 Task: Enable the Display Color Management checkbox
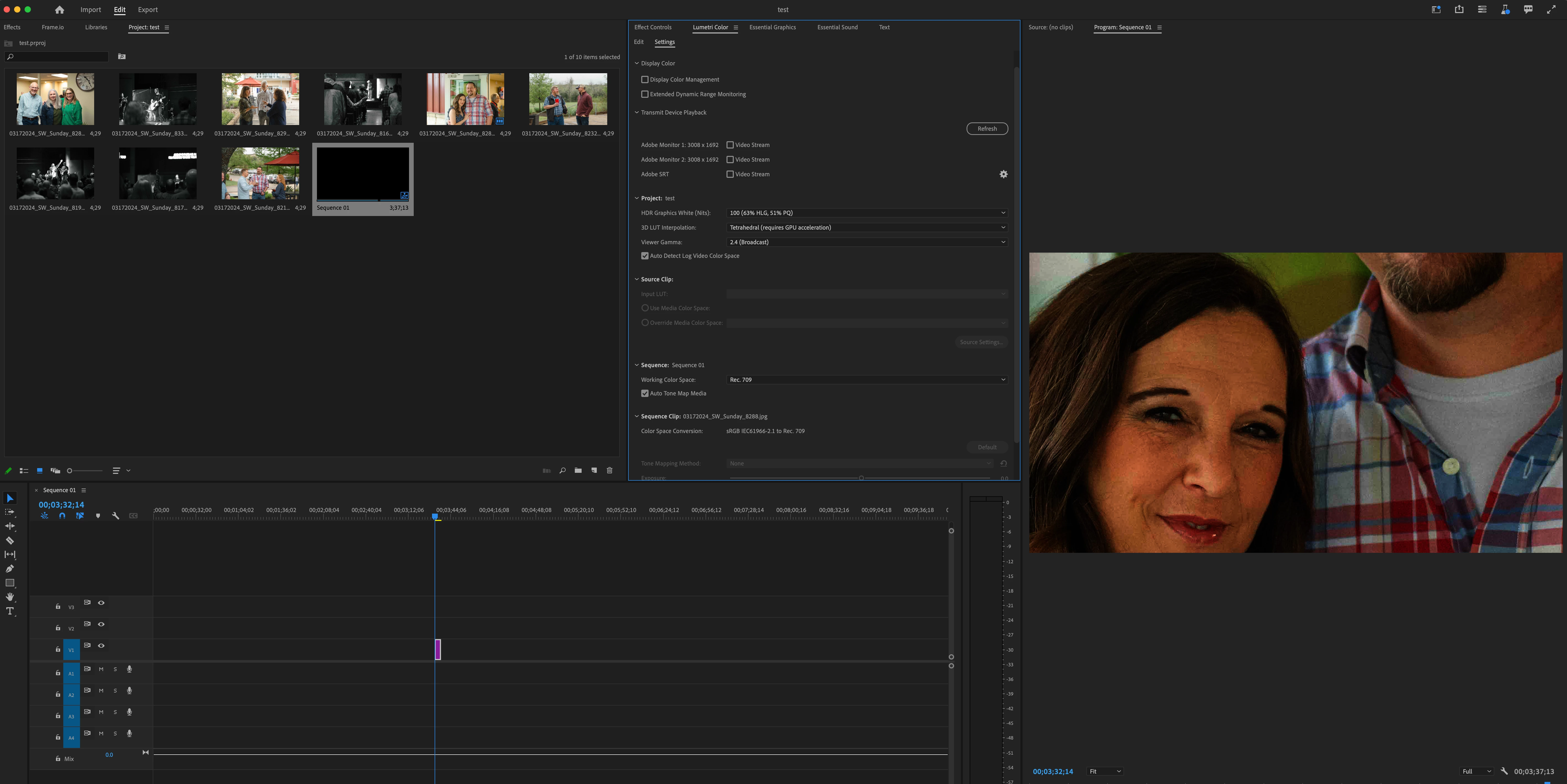click(x=645, y=80)
